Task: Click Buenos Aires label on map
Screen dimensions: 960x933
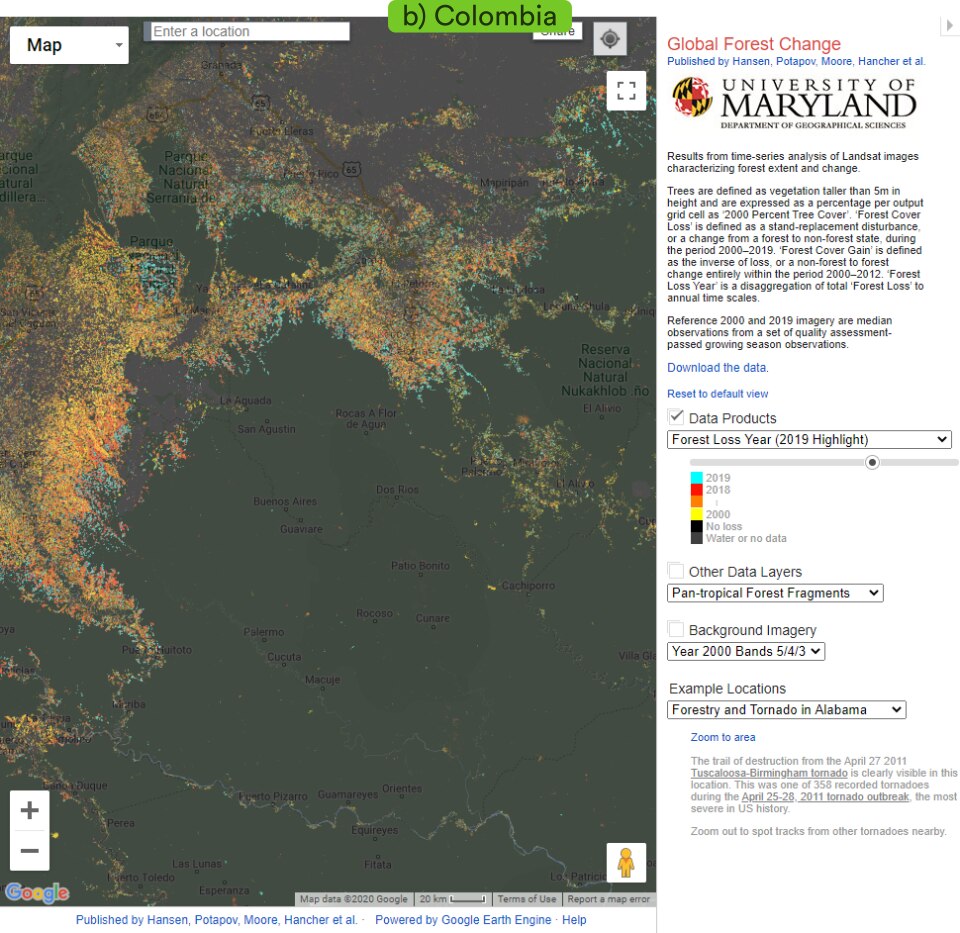Action: click(x=285, y=501)
